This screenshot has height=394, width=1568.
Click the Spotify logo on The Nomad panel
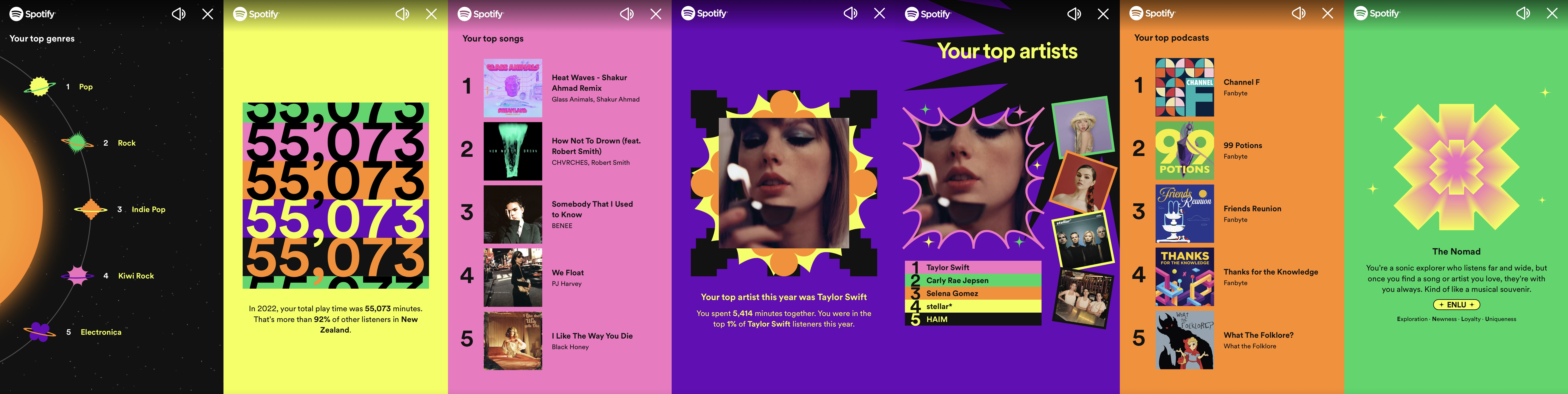pyautogui.click(x=1377, y=13)
